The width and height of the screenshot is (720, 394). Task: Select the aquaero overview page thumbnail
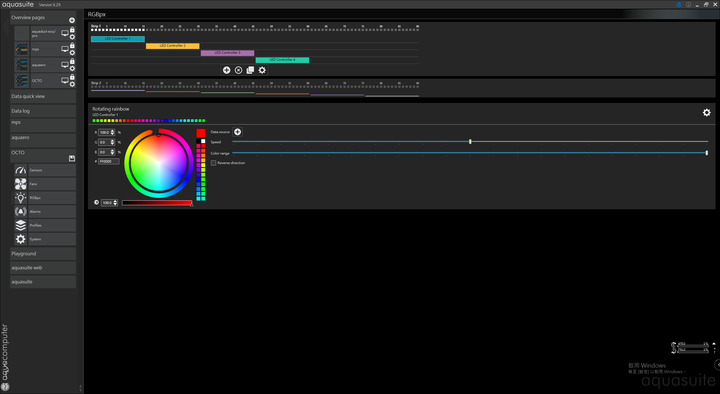point(22,65)
